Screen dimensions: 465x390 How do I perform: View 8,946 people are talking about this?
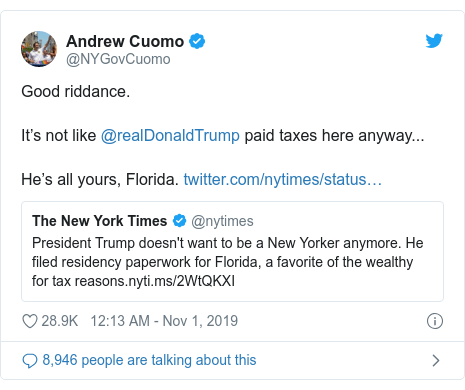coord(149,360)
